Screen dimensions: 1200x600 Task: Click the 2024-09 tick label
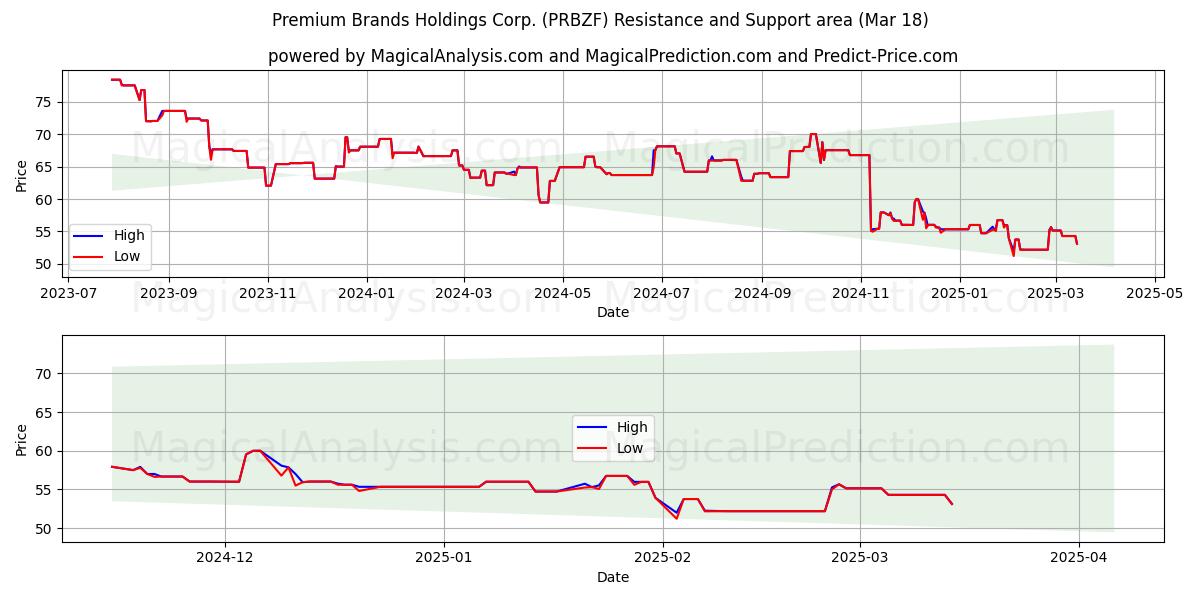point(762,293)
